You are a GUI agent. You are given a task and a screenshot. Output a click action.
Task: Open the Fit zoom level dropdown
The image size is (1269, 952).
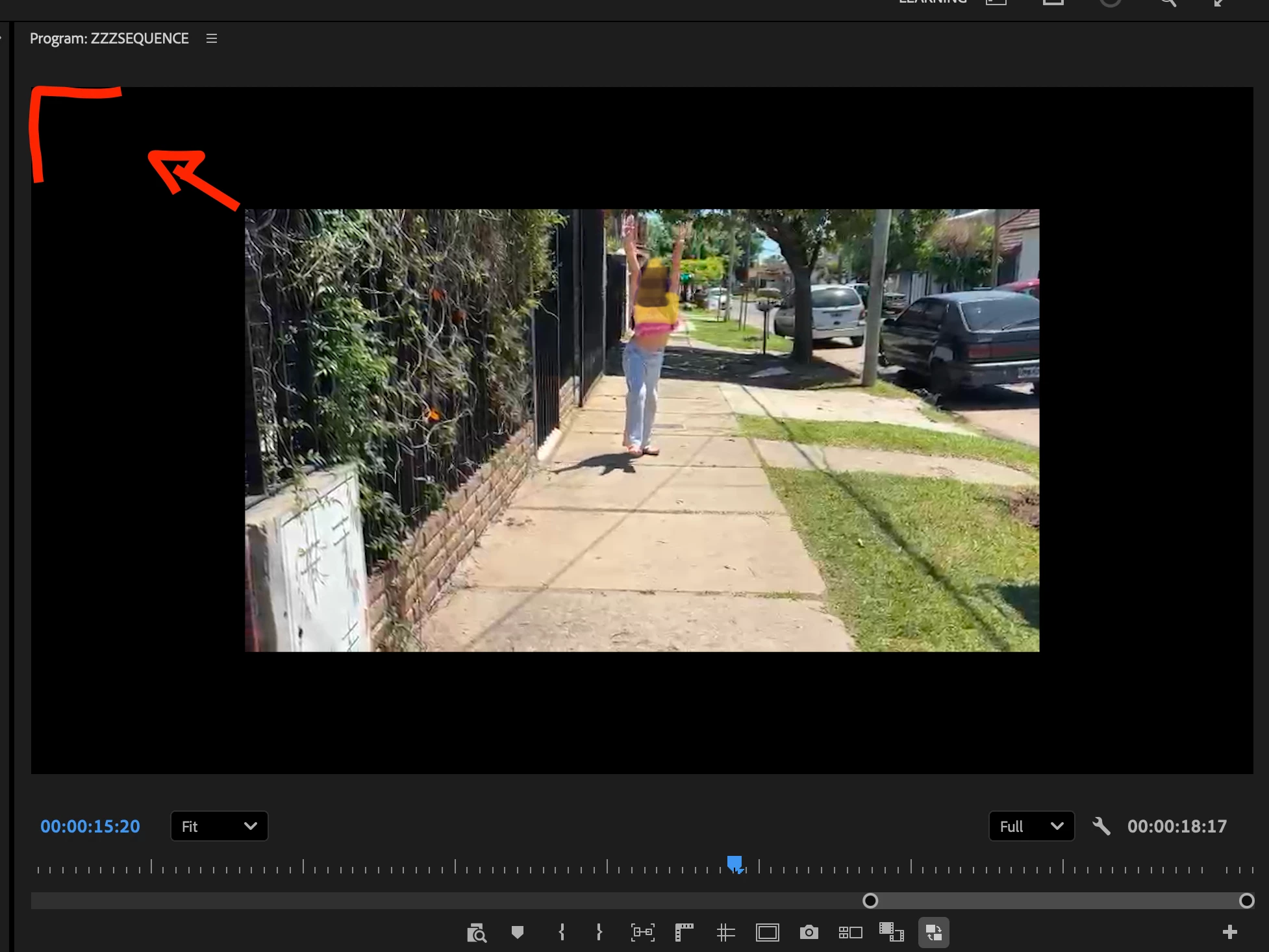(219, 826)
